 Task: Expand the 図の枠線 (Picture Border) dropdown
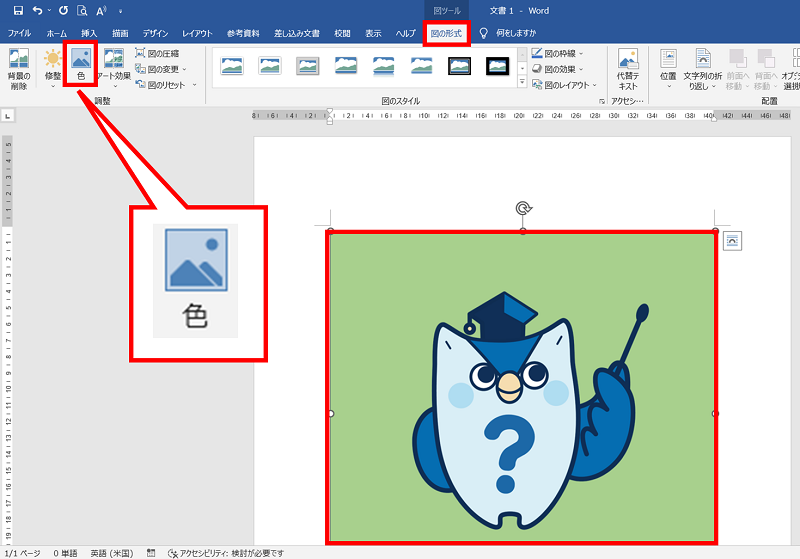(x=562, y=53)
